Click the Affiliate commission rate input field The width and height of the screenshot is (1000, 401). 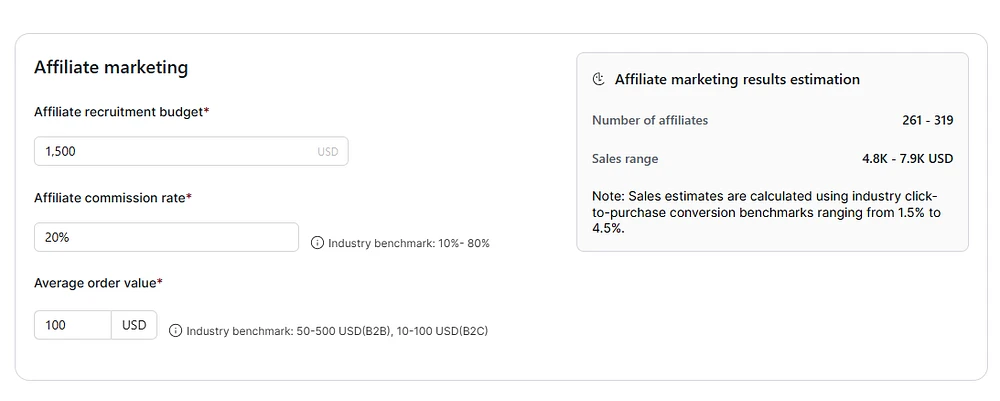(166, 237)
